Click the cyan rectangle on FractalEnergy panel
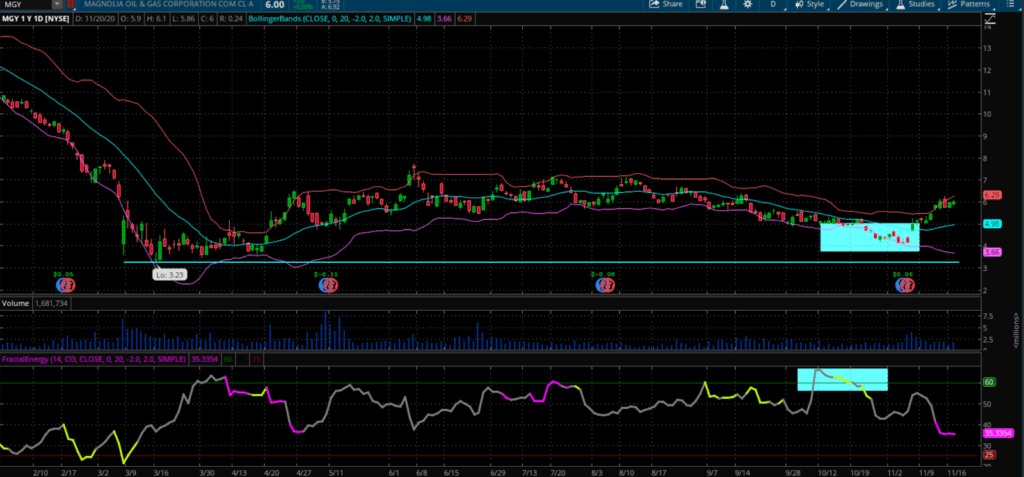1024x477 pixels. [842, 380]
